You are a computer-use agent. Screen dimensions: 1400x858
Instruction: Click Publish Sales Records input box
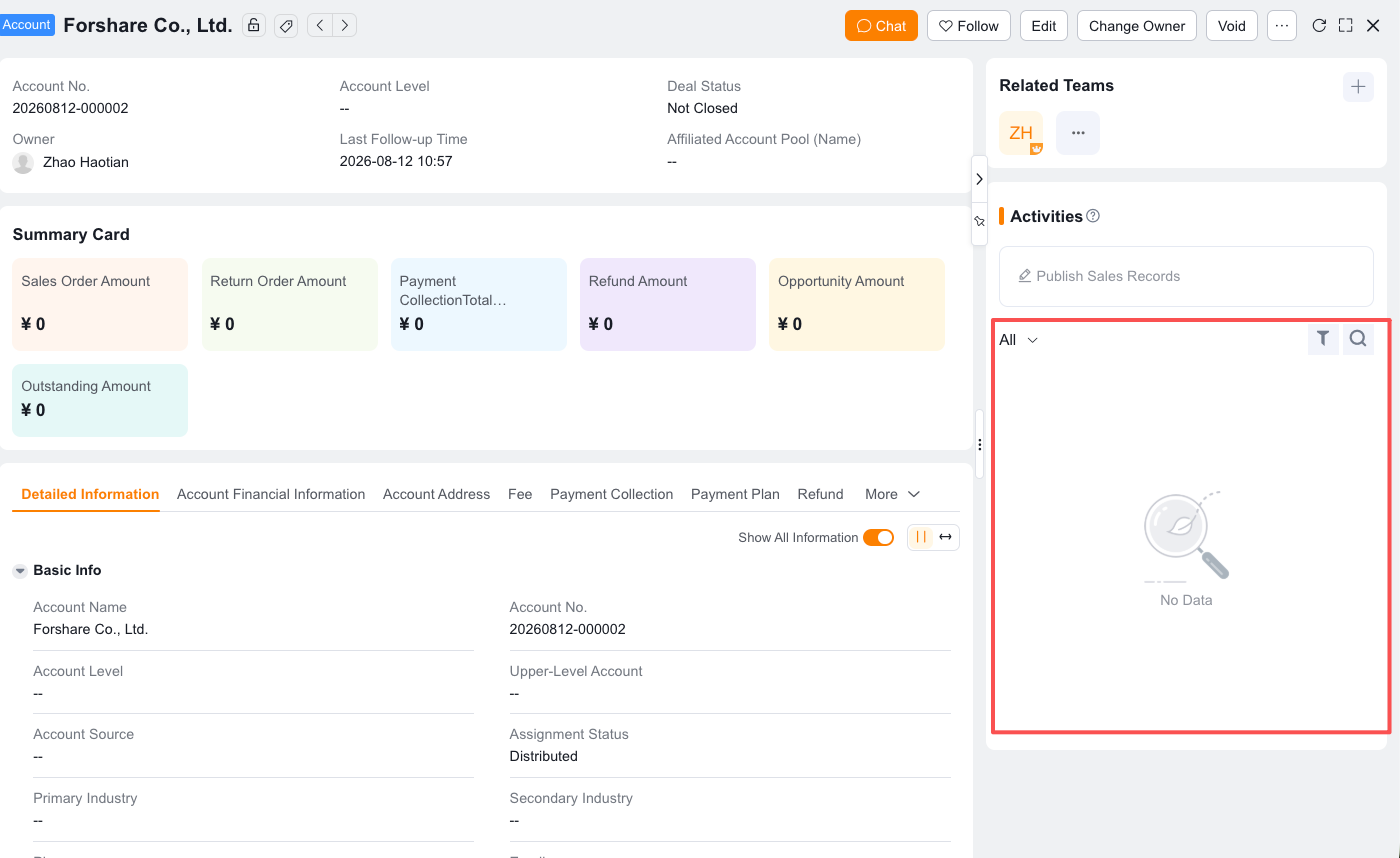(1186, 276)
